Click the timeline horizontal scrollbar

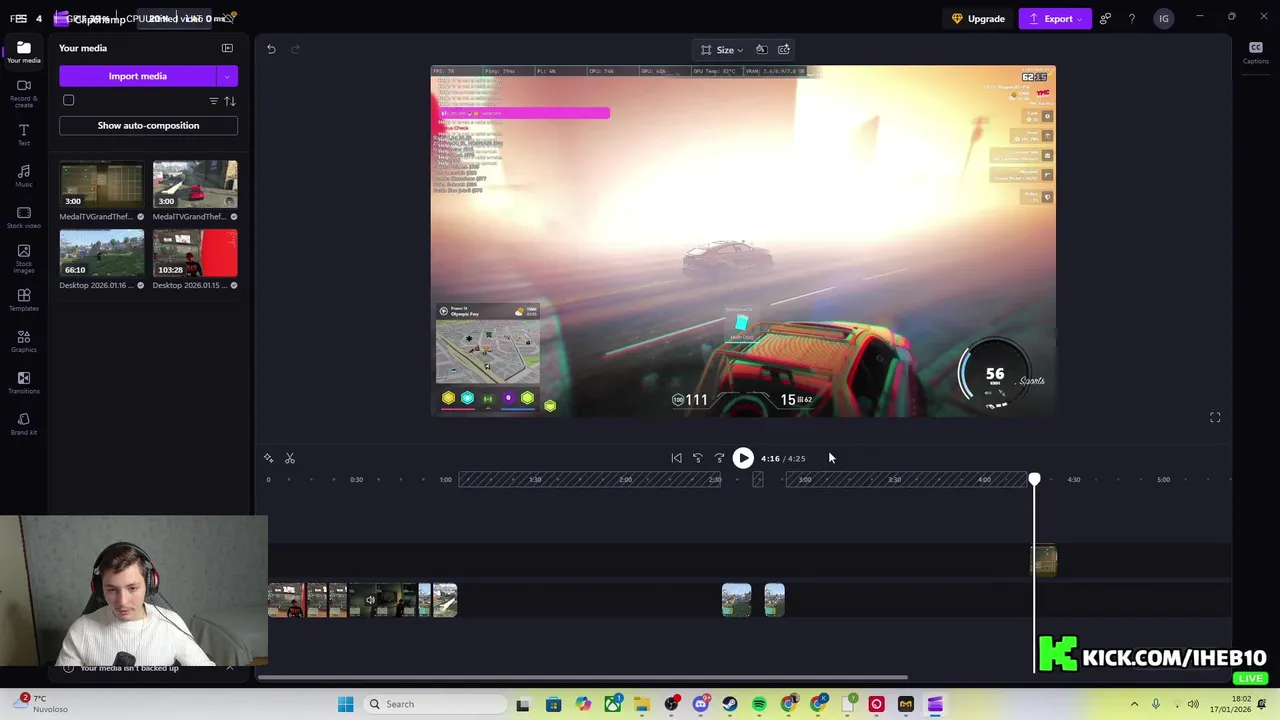coord(583,677)
